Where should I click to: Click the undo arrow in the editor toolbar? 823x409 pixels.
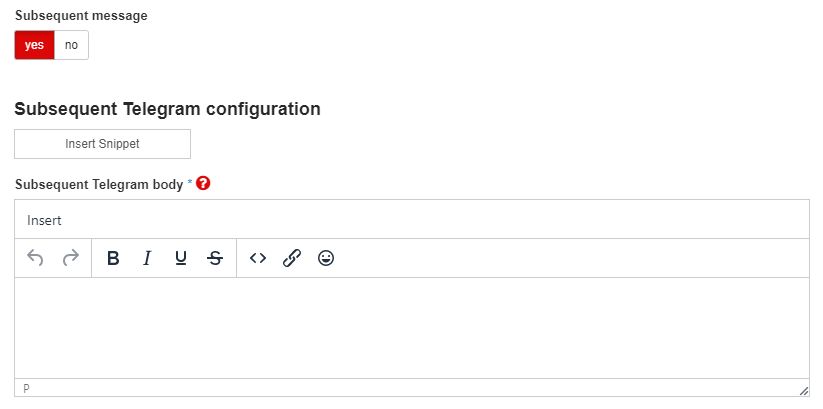coord(36,258)
